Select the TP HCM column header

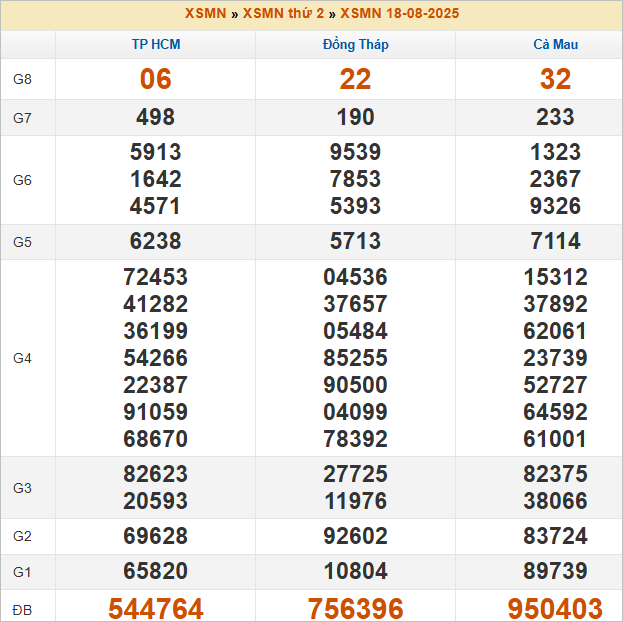tap(156, 45)
